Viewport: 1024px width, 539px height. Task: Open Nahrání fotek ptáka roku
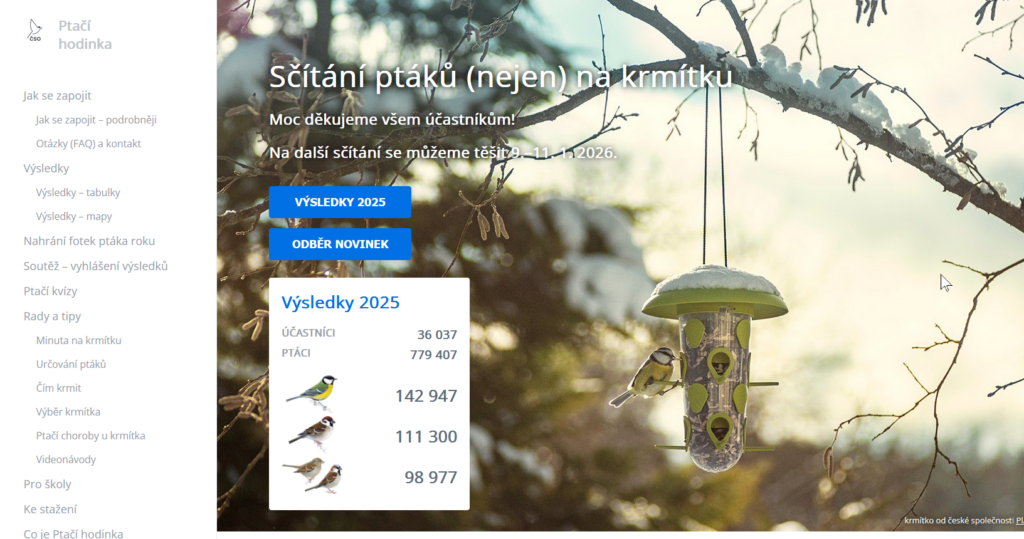point(89,241)
